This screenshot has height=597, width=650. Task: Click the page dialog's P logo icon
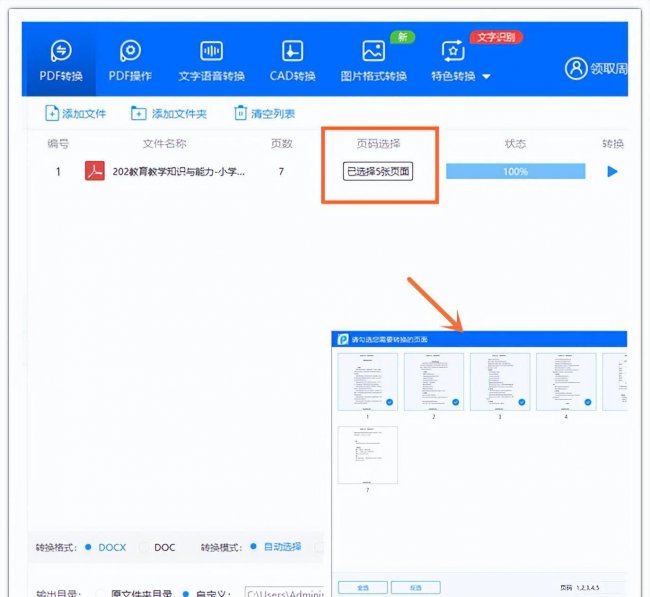[x=343, y=339]
